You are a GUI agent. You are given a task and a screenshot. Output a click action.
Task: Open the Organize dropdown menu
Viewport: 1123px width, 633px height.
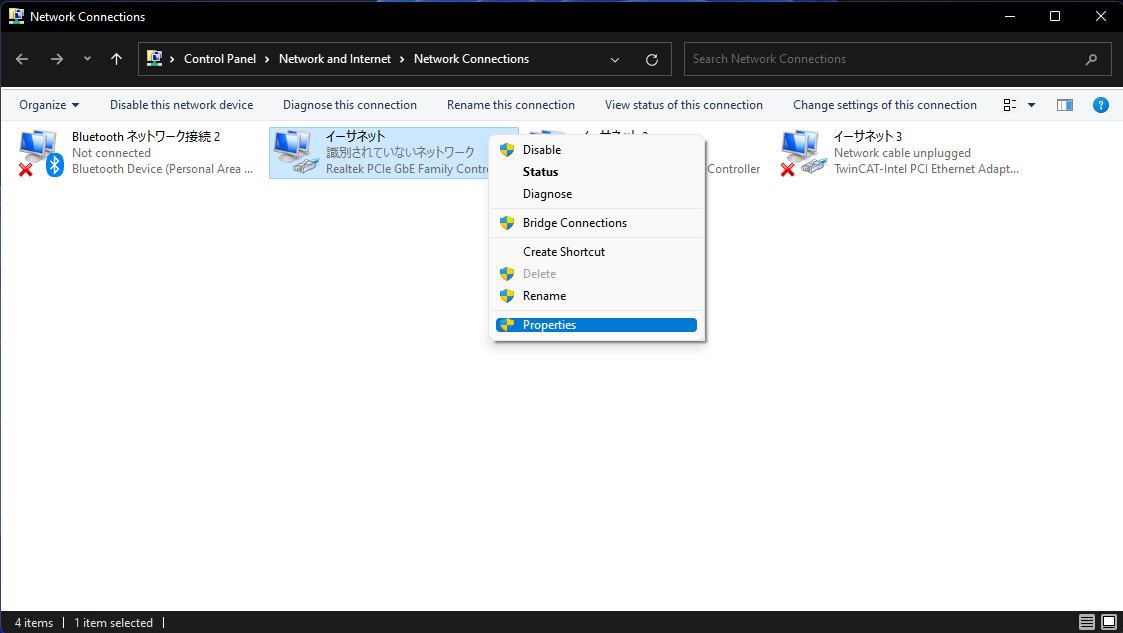(x=49, y=105)
